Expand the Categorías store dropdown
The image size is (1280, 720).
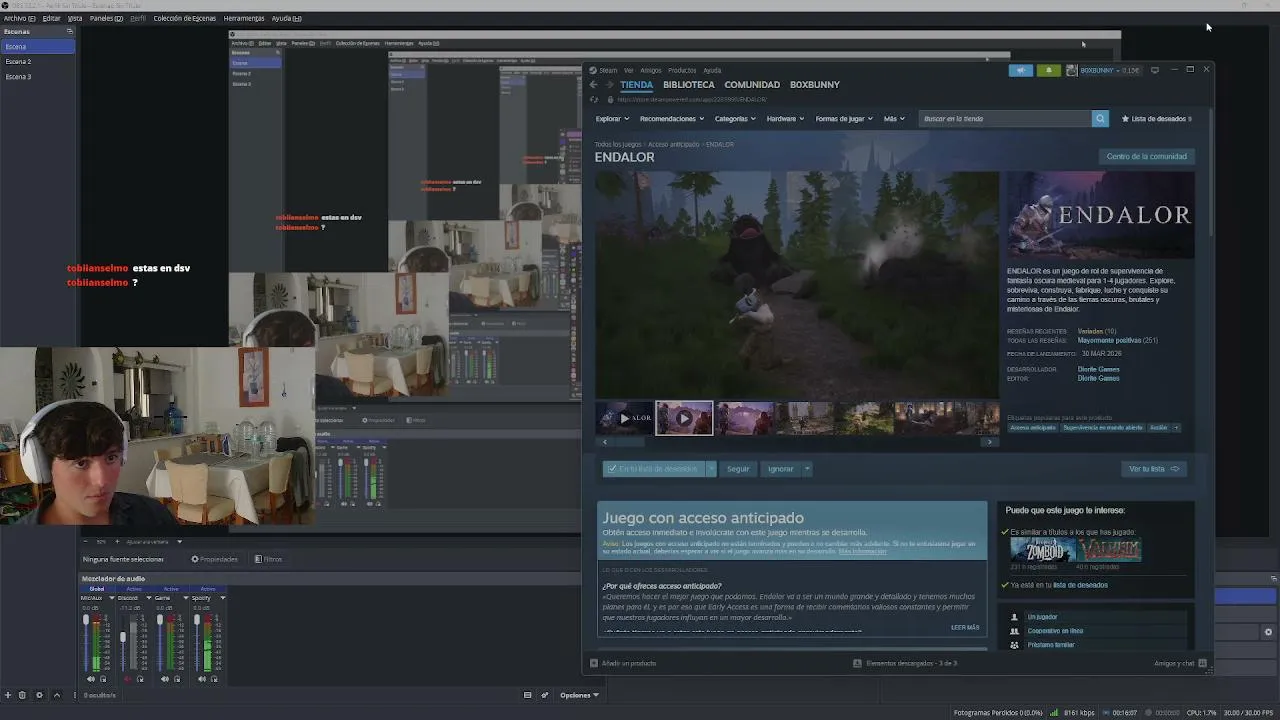(735, 119)
